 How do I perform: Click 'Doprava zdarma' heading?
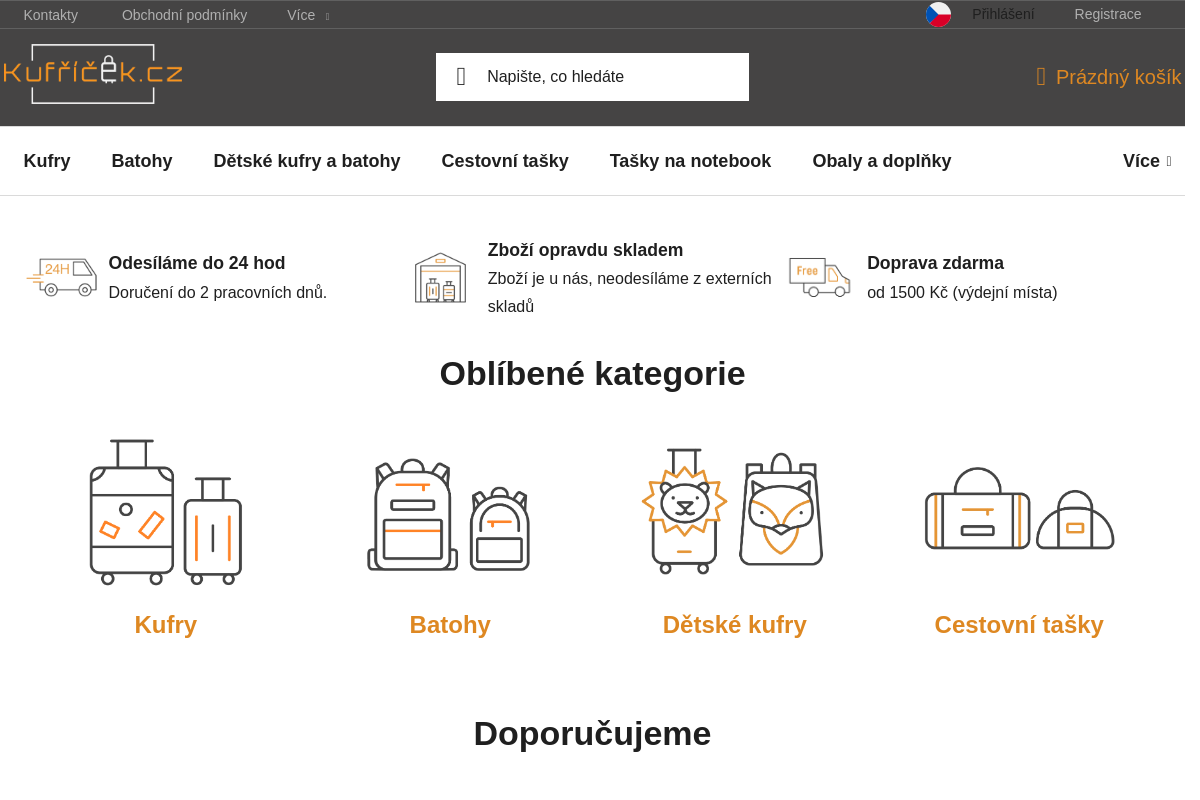coord(935,263)
